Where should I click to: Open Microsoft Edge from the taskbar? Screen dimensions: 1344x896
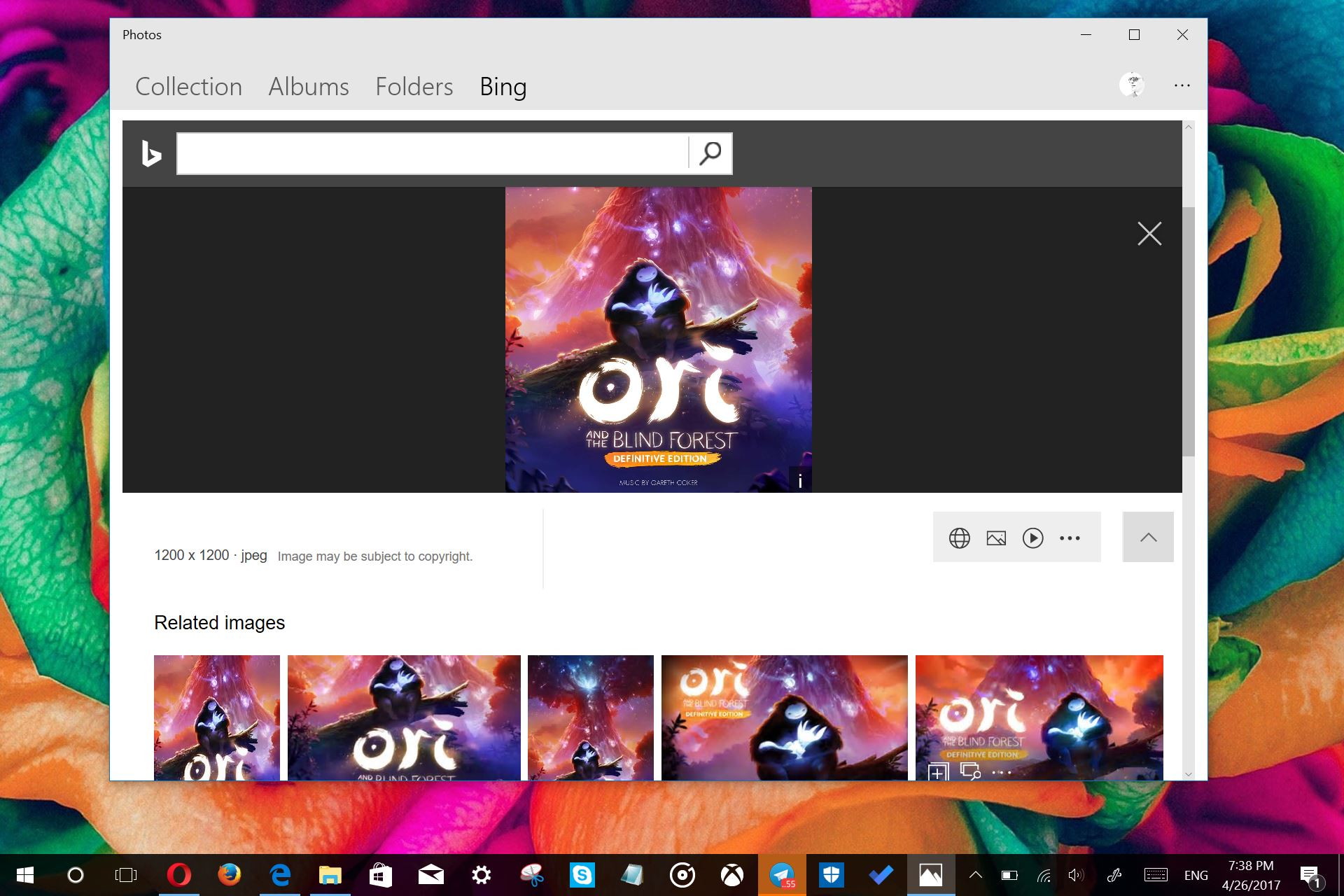280,875
